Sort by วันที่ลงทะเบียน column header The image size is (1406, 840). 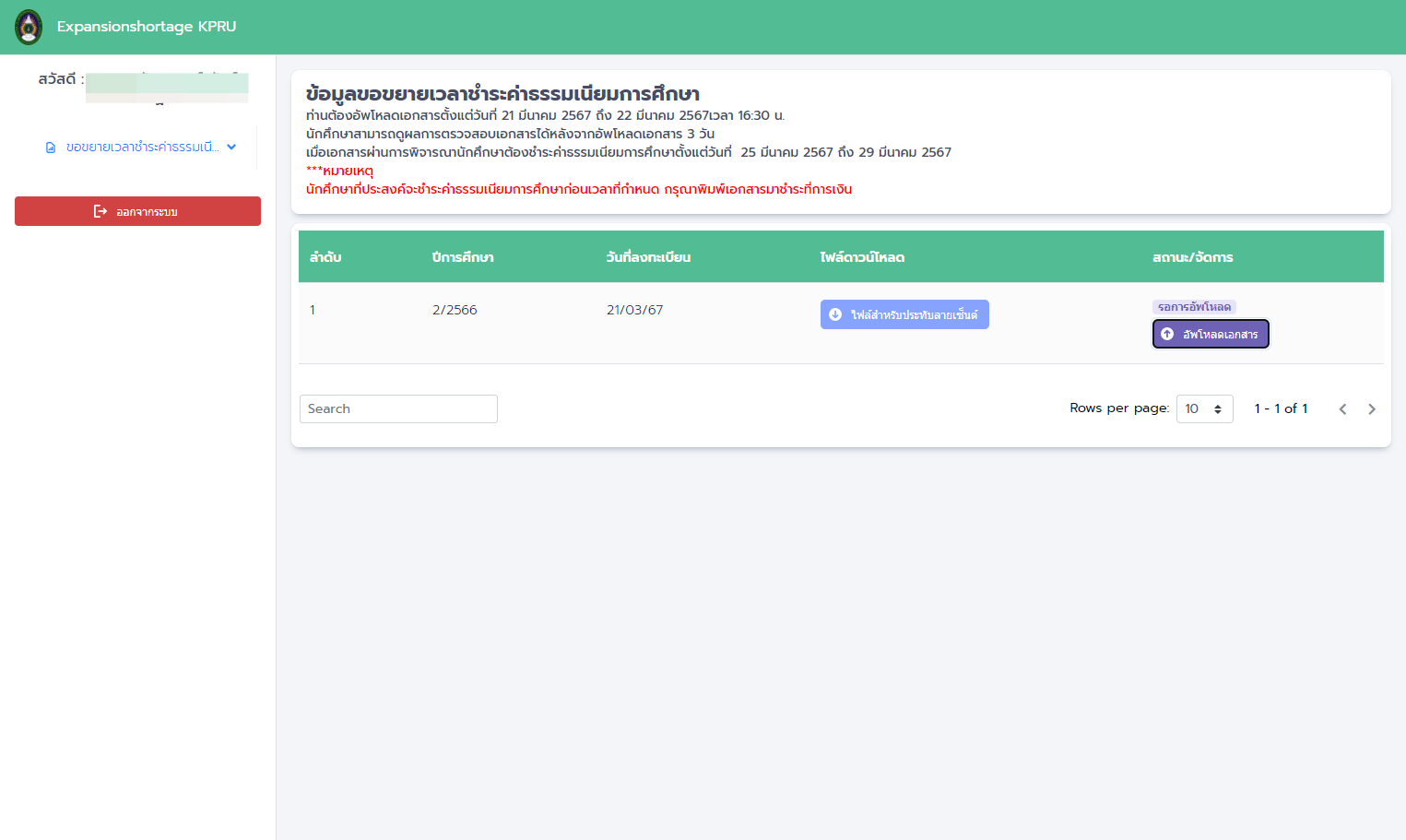[648, 257]
